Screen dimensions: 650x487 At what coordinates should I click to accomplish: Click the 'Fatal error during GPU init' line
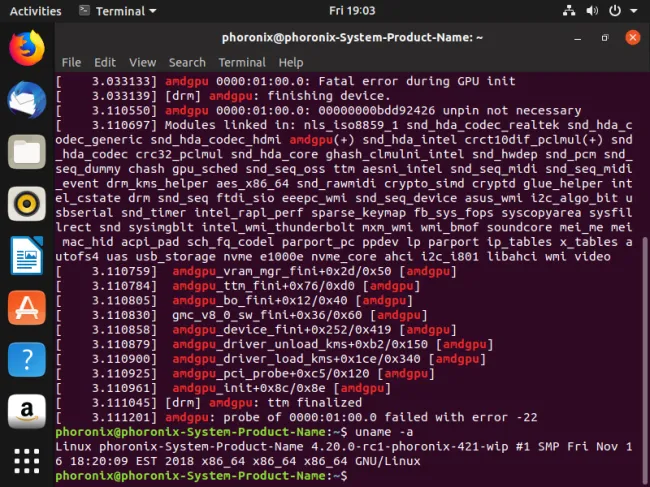click(x=286, y=81)
